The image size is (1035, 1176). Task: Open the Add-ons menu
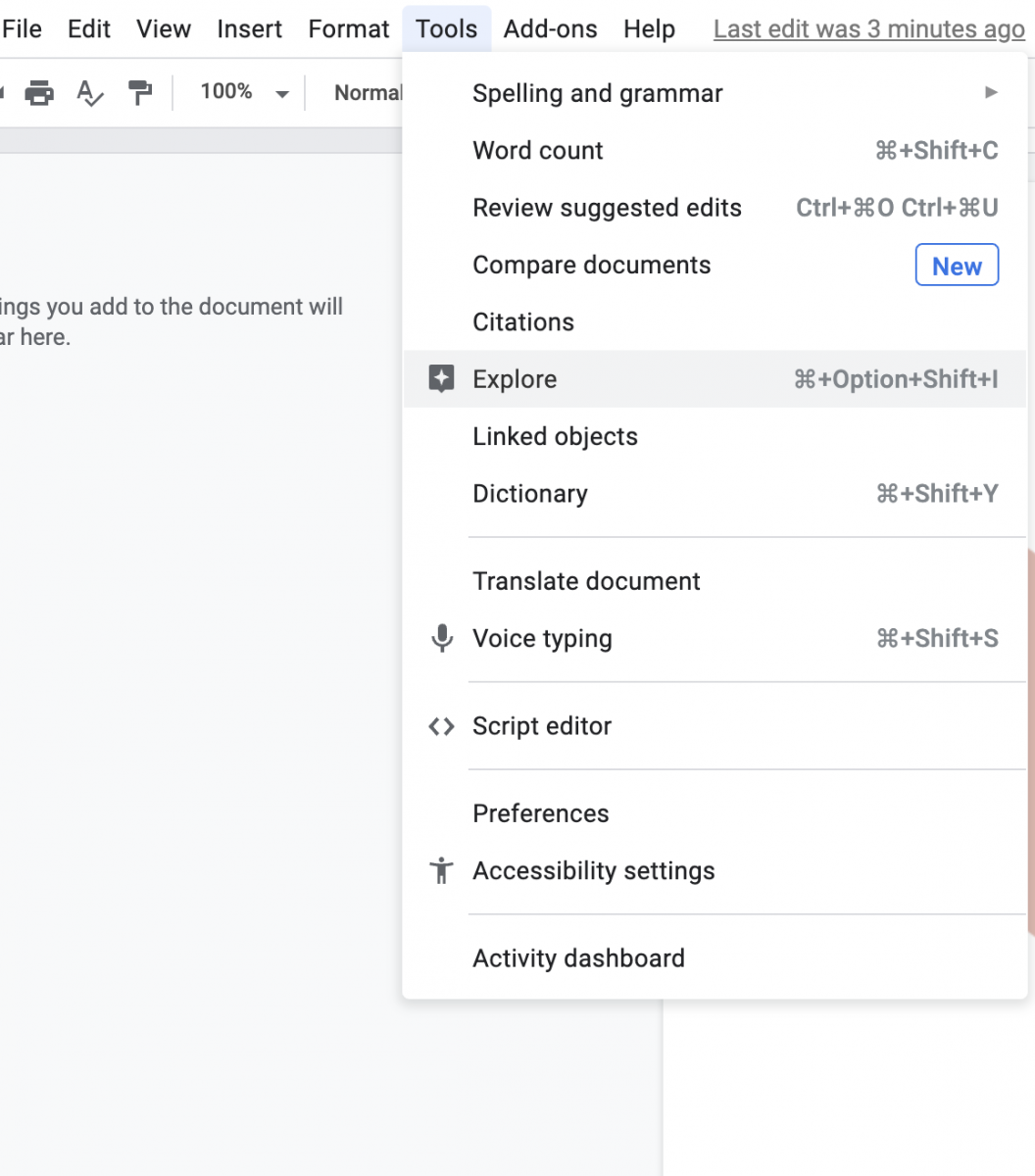point(550,29)
